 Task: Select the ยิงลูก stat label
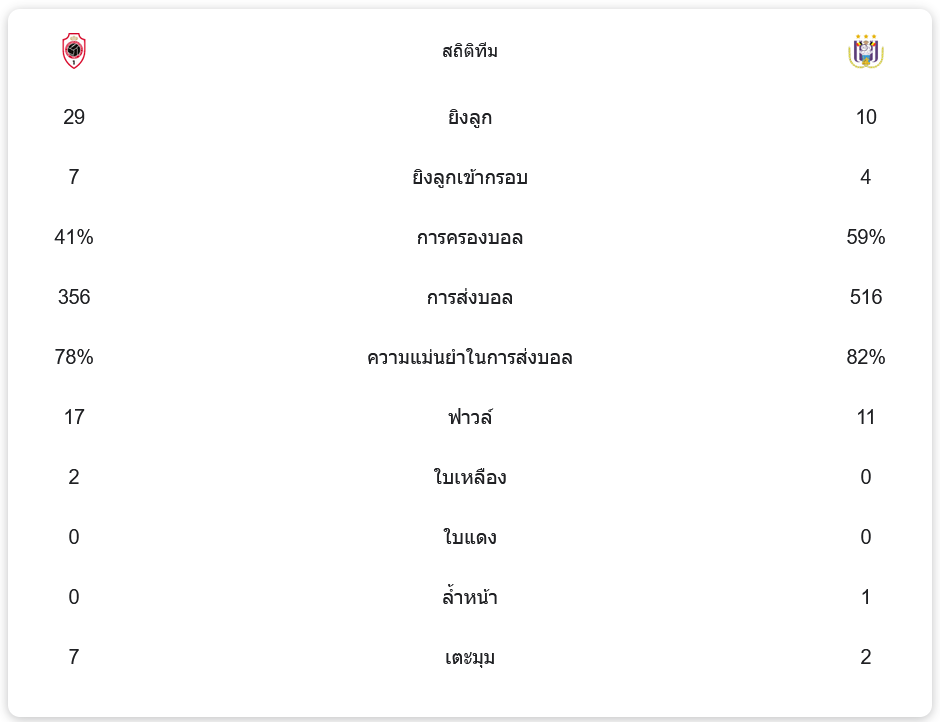click(x=470, y=118)
